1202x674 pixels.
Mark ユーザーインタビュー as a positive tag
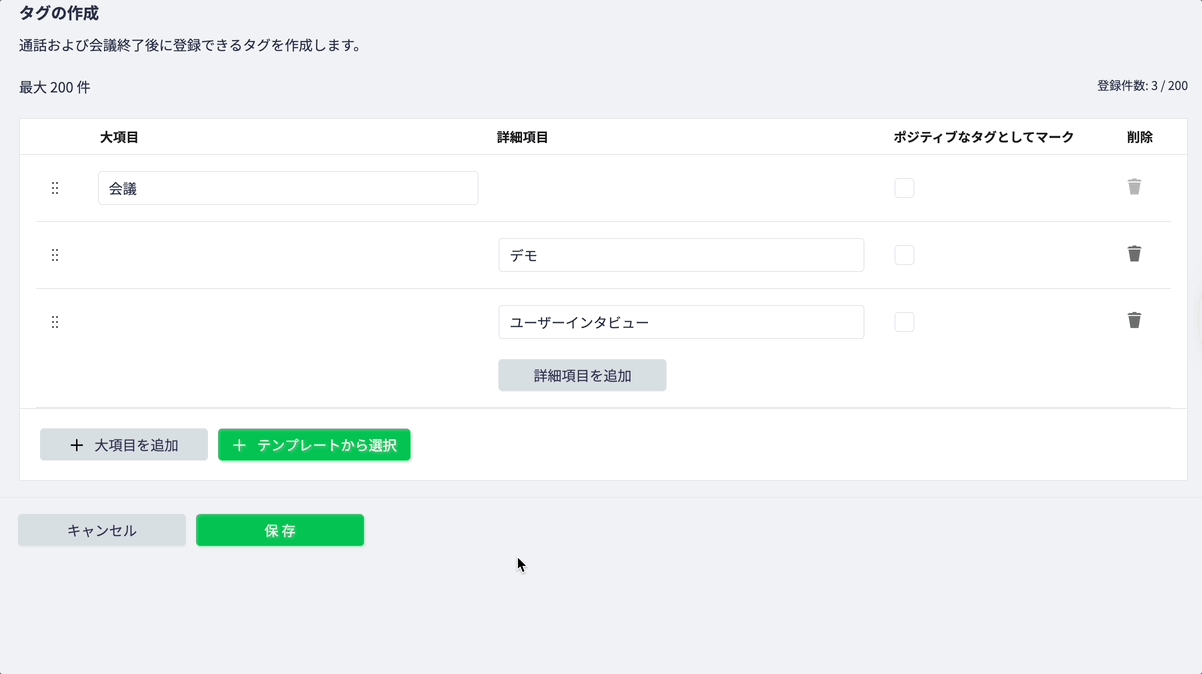(904, 322)
